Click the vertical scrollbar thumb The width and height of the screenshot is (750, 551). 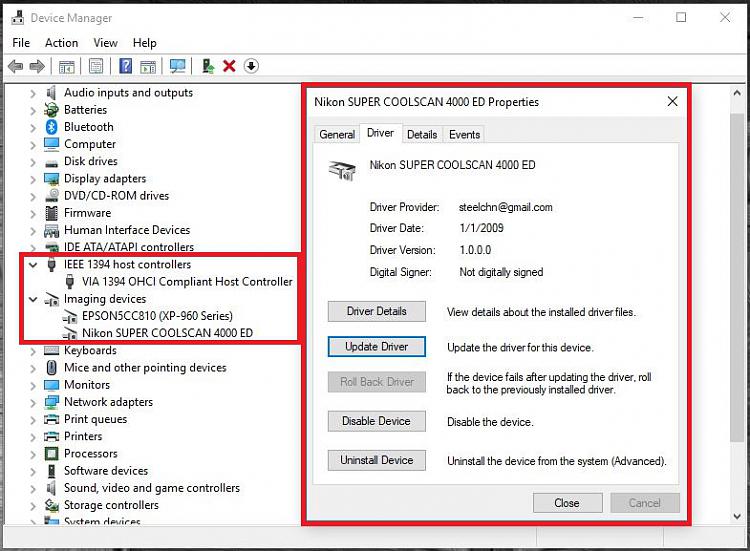click(x=737, y=277)
